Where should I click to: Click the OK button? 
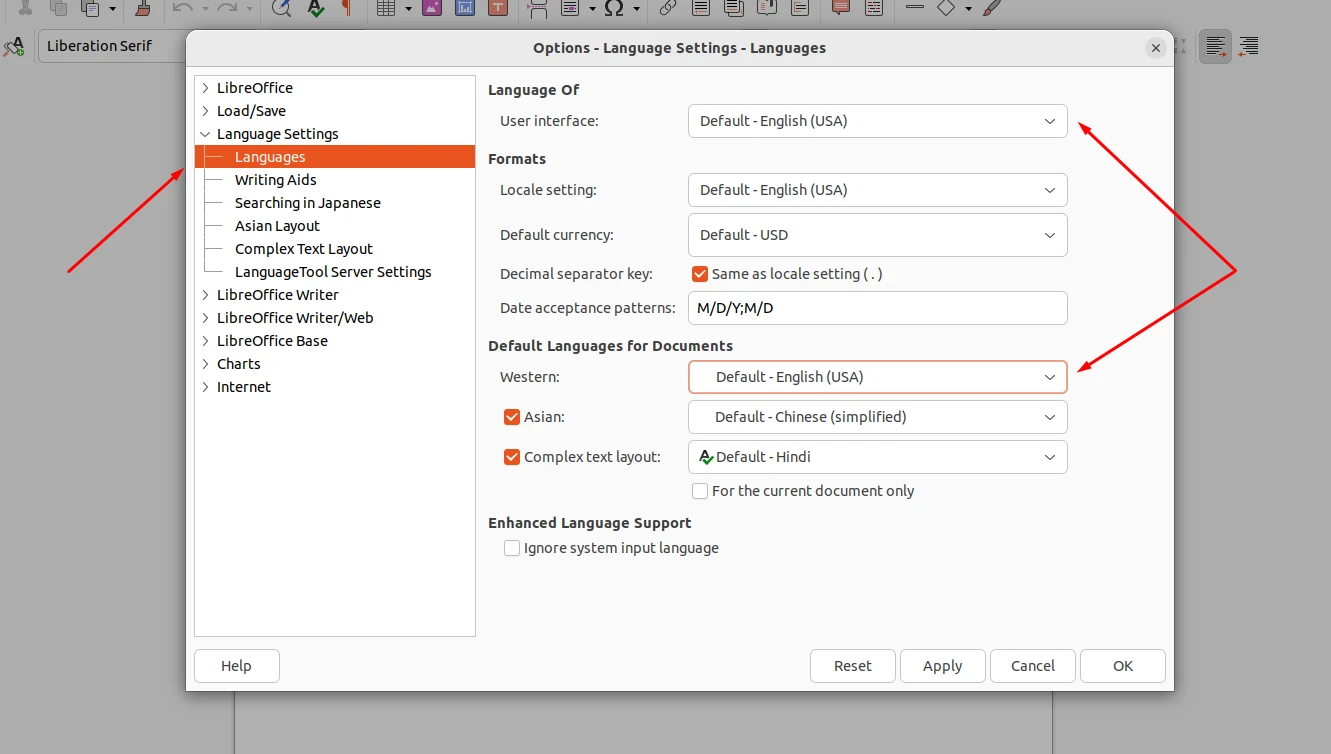pyautogui.click(x=1123, y=666)
